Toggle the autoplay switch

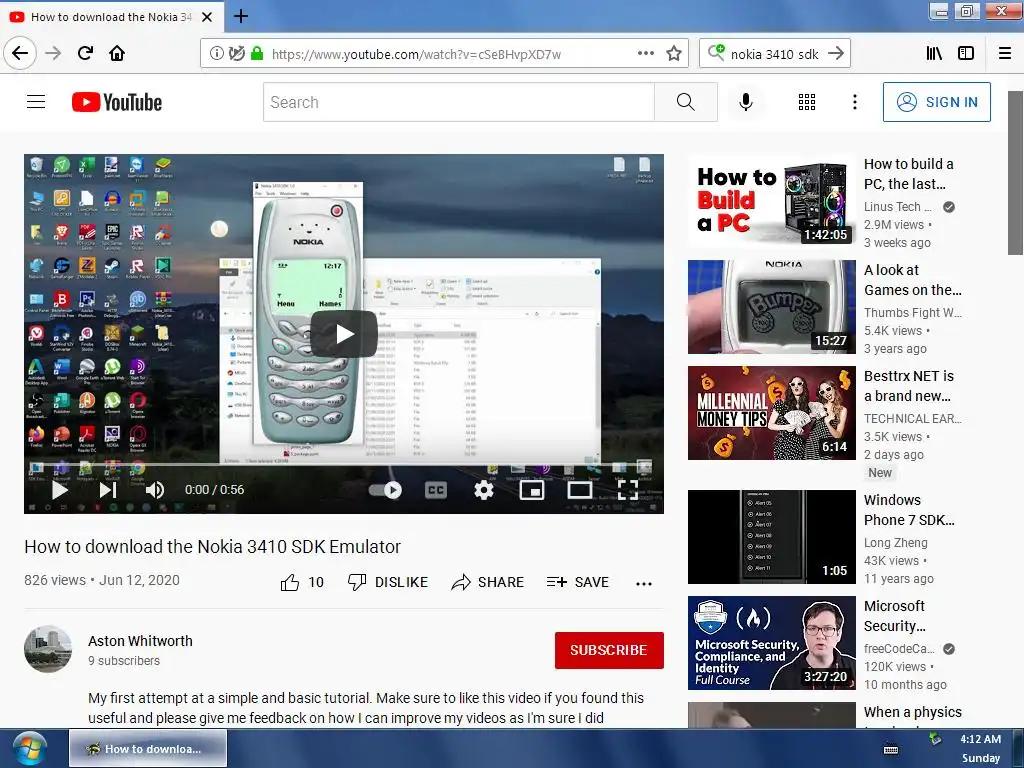(x=385, y=490)
